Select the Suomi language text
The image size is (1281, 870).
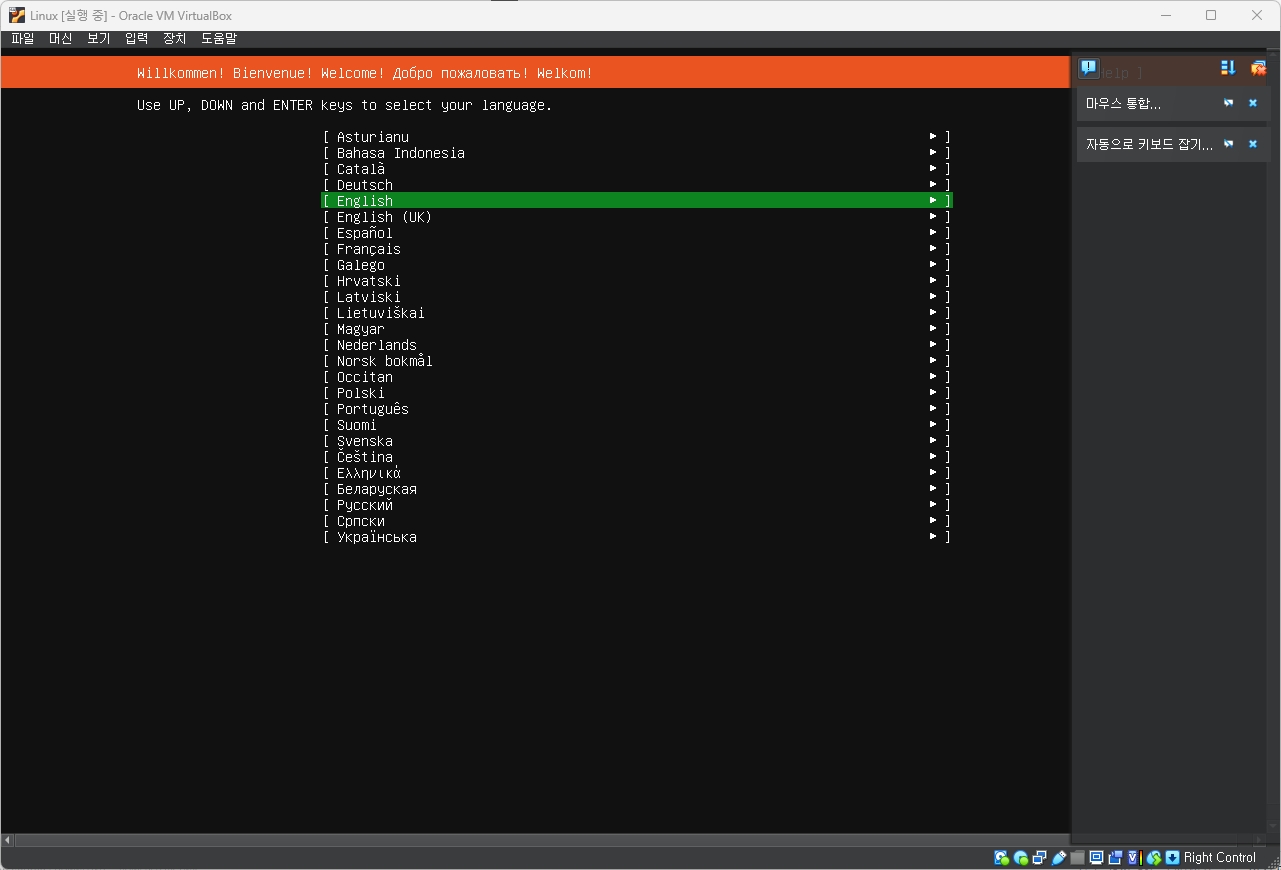click(x=357, y=425)
